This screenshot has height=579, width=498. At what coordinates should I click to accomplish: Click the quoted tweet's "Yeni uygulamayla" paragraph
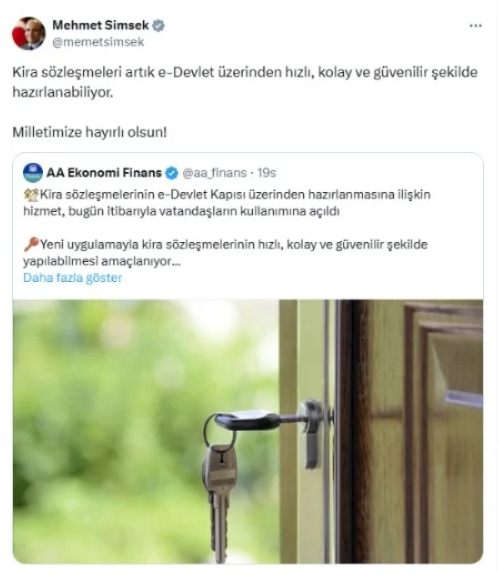pos(225,253)
